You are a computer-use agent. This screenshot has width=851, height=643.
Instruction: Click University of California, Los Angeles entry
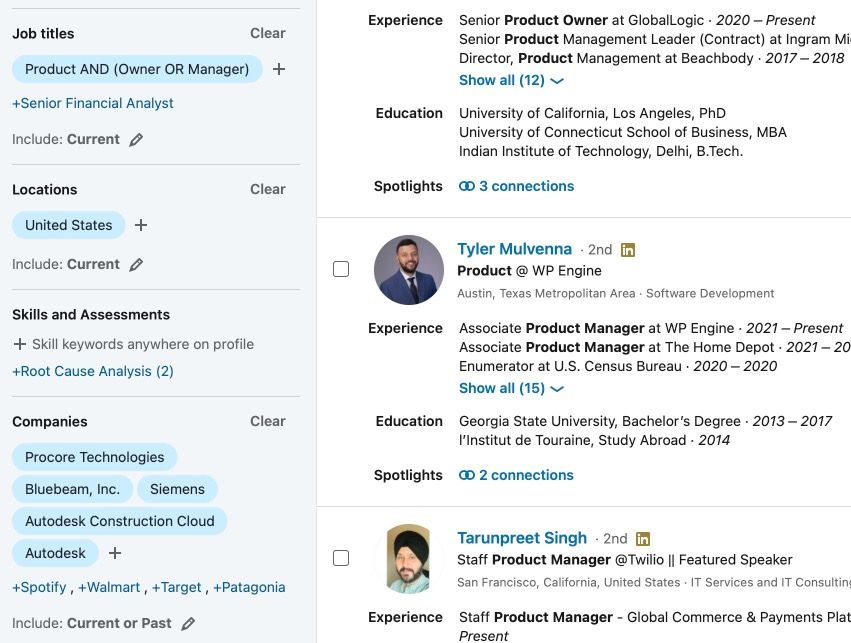592,113
